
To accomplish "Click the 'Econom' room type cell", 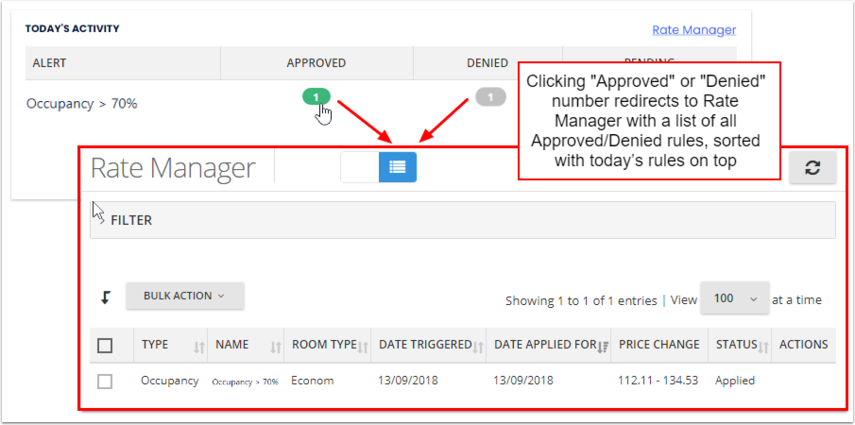I will coord(312,381).
